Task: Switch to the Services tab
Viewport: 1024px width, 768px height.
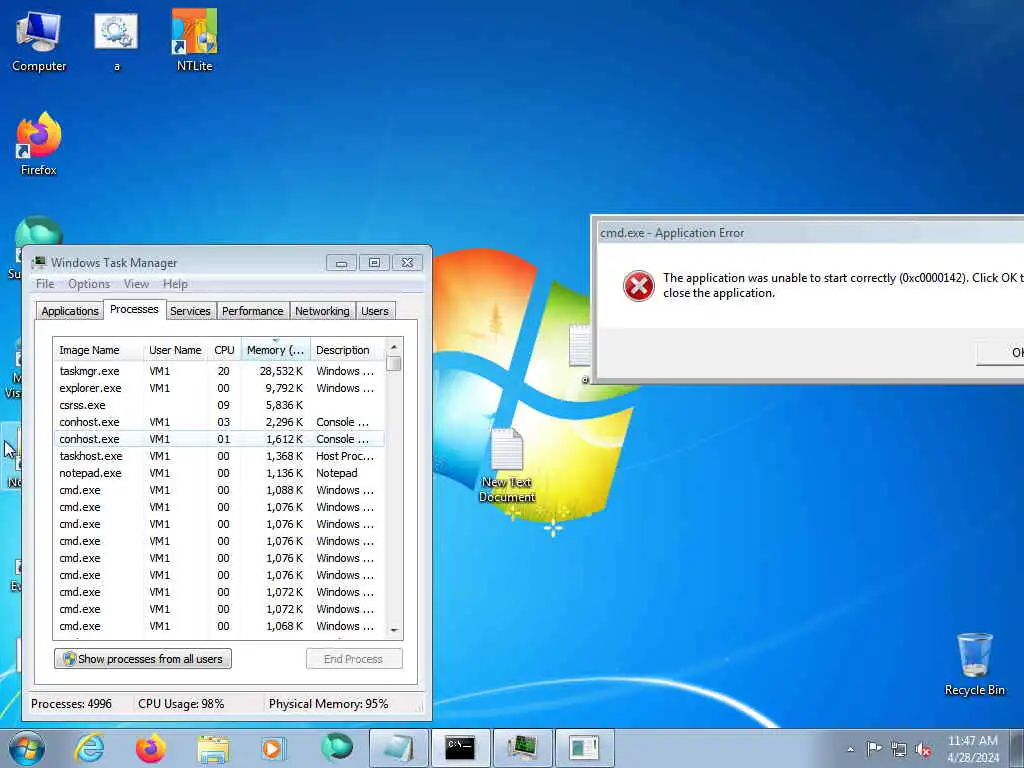Action: coord(190,311)
